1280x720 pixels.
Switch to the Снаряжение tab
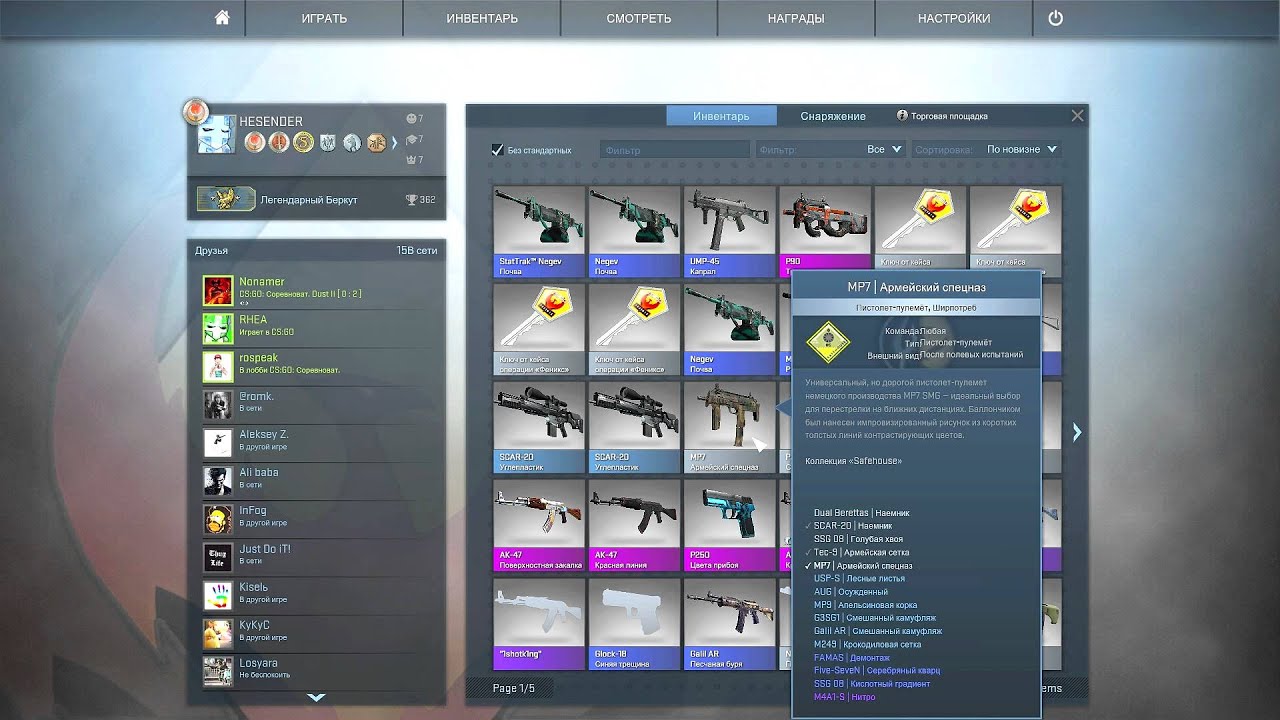pyautogui.click(x=833, y=116)
